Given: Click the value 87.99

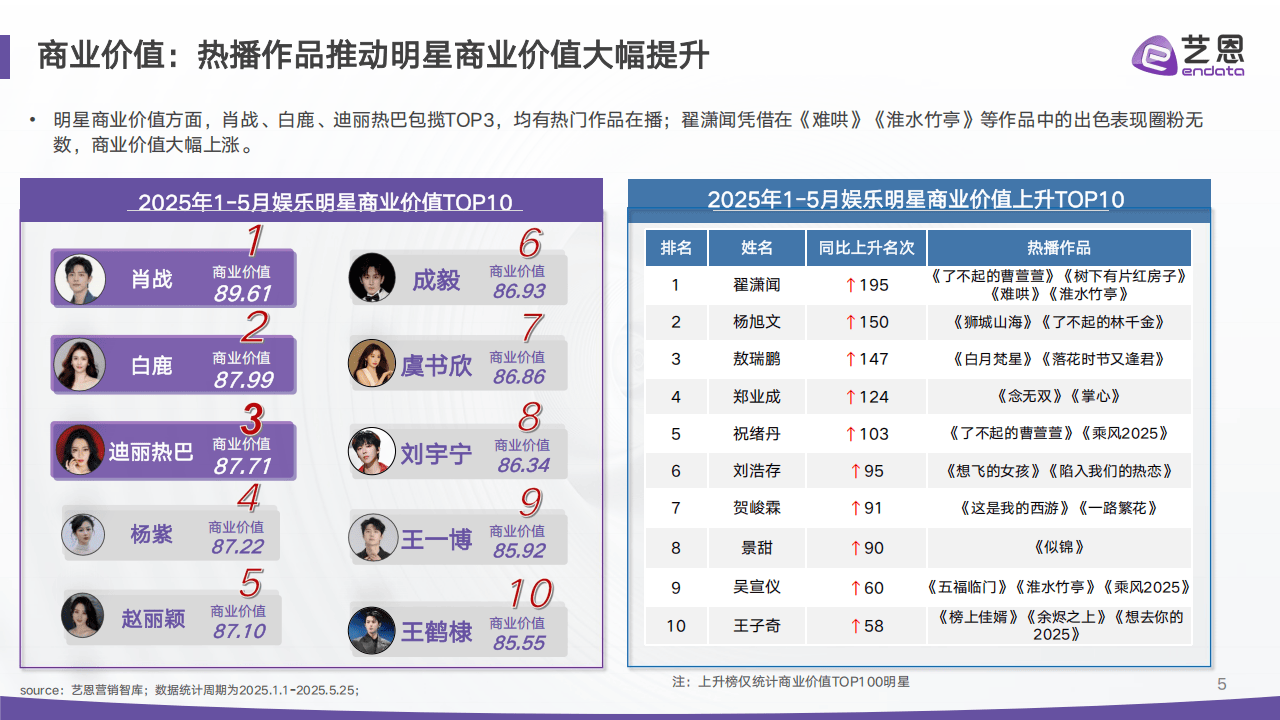Looking at the screenshot, I should (x=242, y=380).
